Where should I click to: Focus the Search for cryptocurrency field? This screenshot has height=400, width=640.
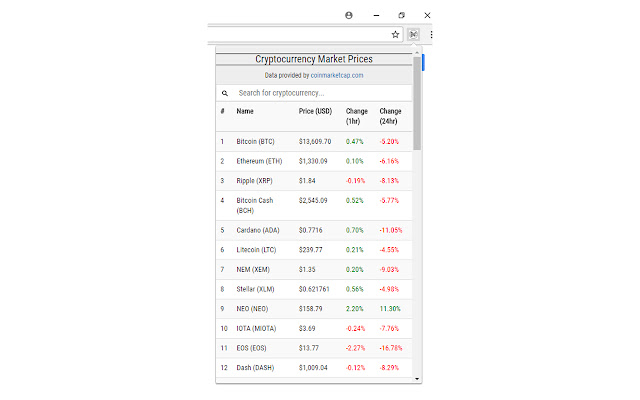coord(314,93)
